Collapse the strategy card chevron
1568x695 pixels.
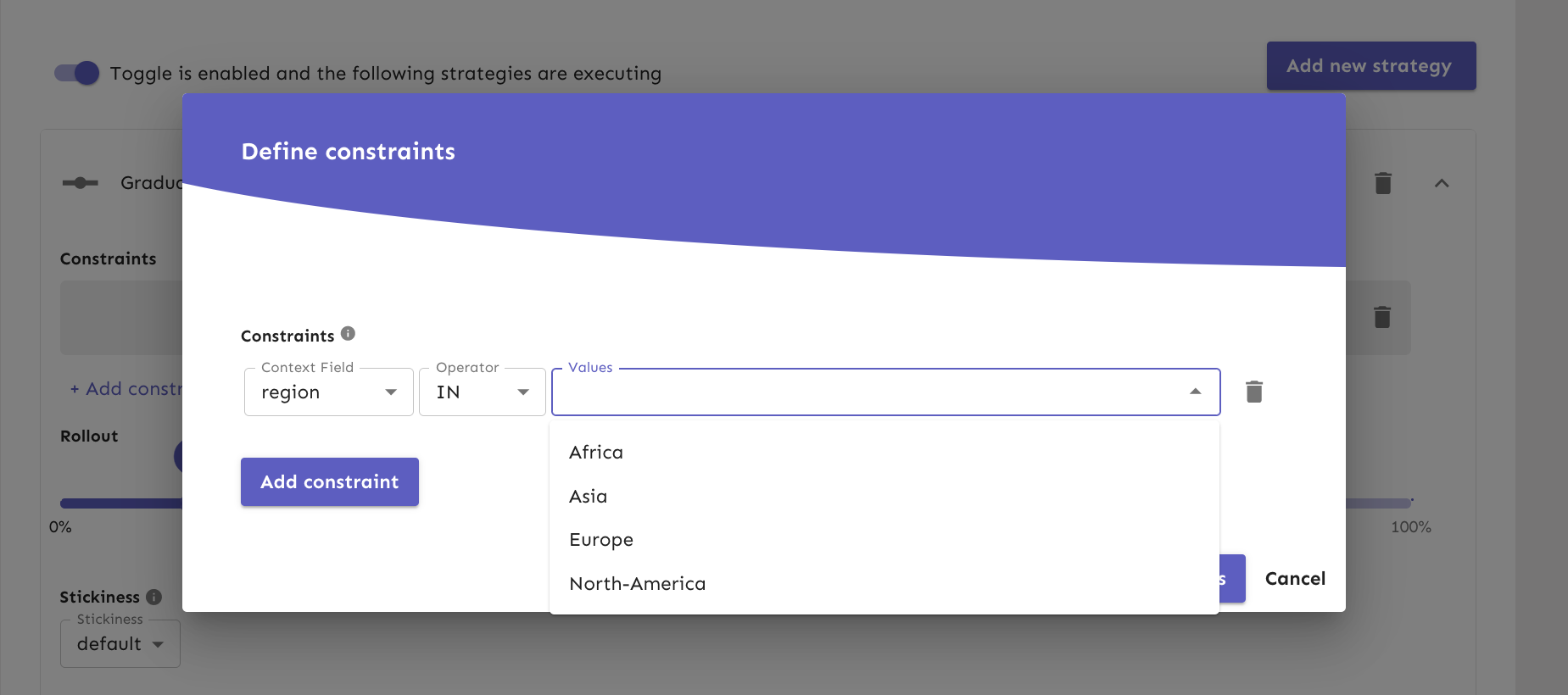click(1441, 183)
